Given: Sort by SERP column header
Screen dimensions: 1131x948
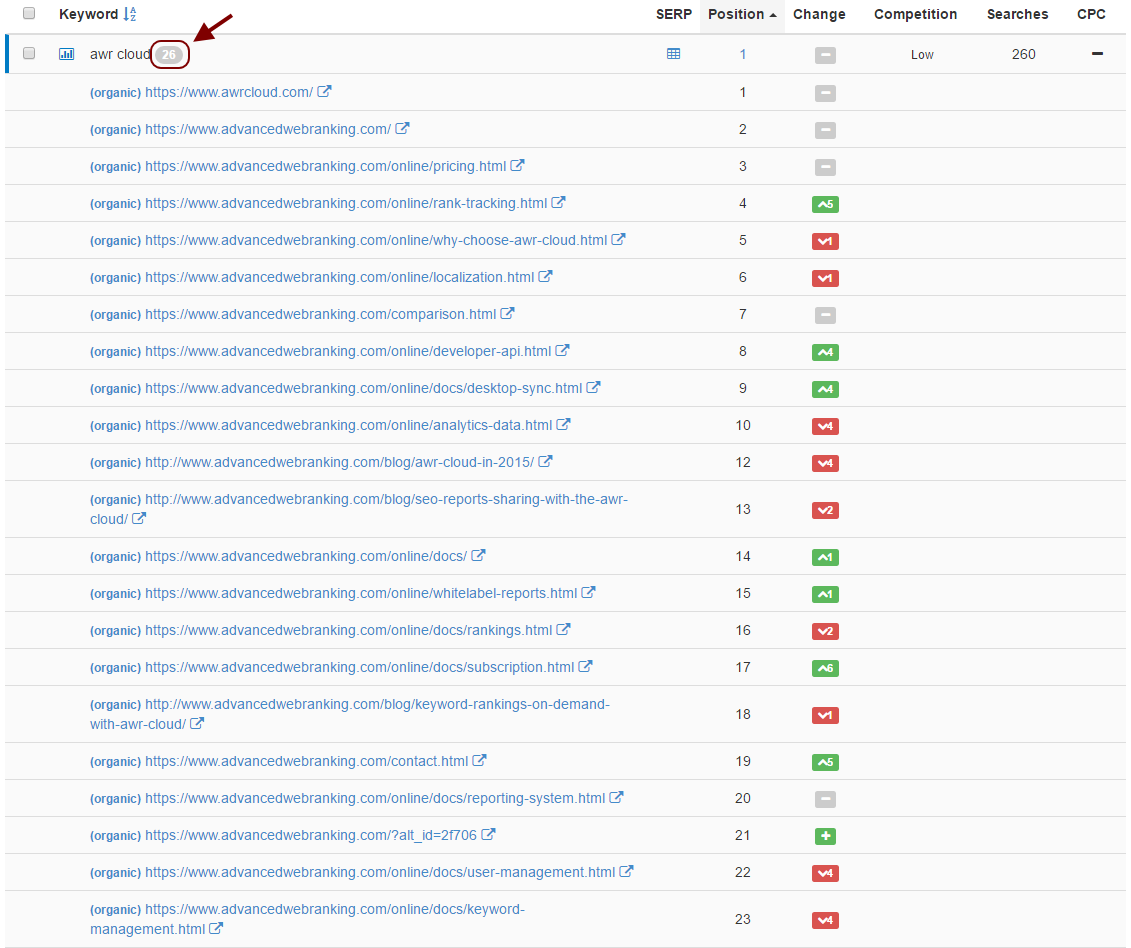Looking at the screenshot, I should point(674,14).
